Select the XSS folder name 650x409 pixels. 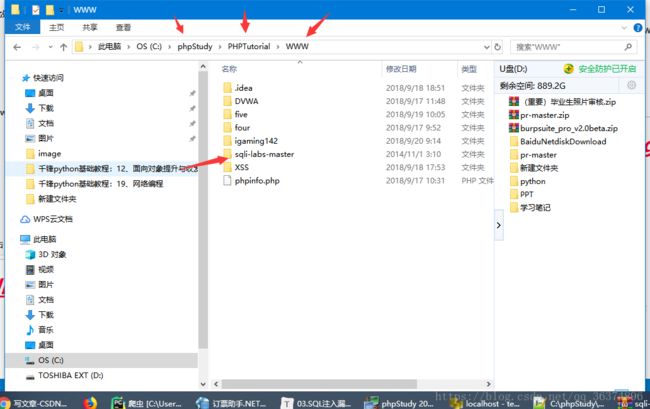coord(242,167)
